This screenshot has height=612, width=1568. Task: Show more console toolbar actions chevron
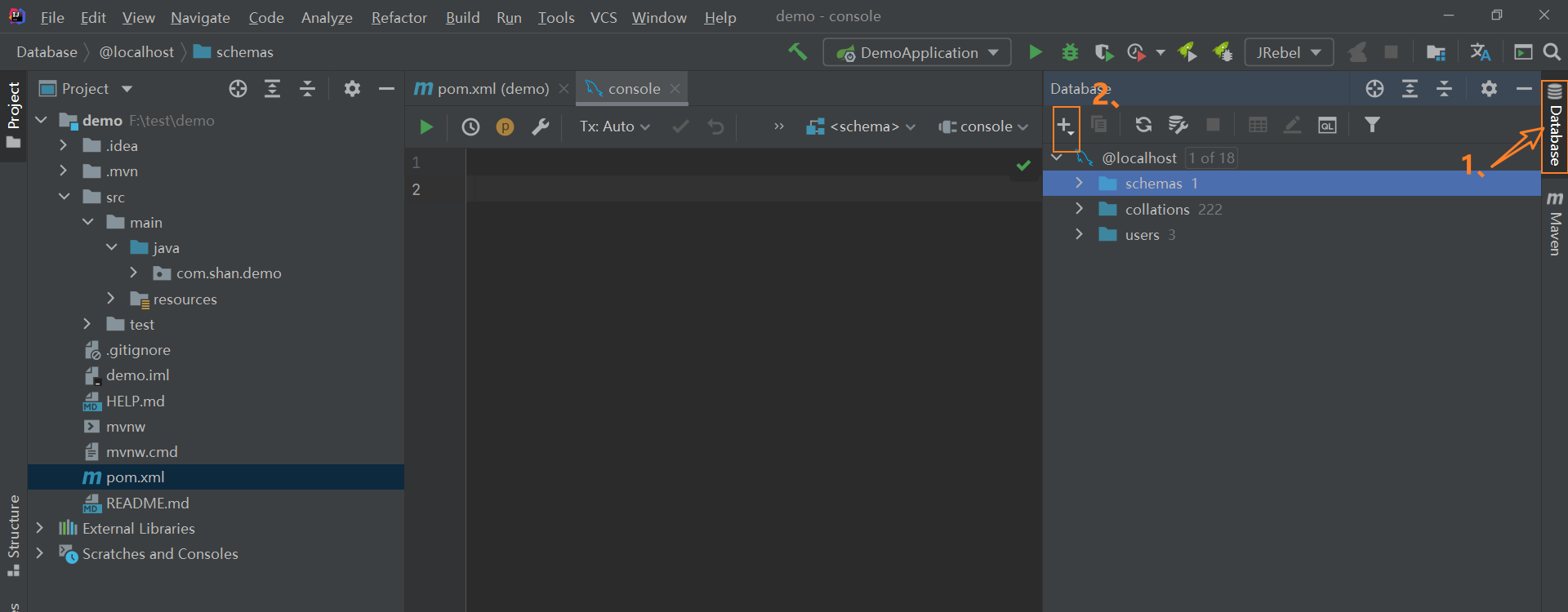click(778, 126)
